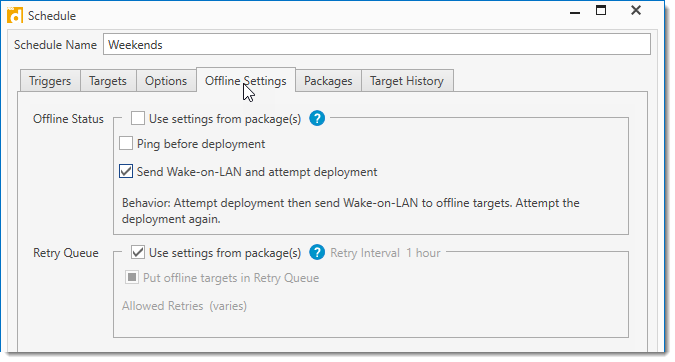The image size is (675, 362).
Task: Open the Triggers tab
Action: click(x=50, y=81)
